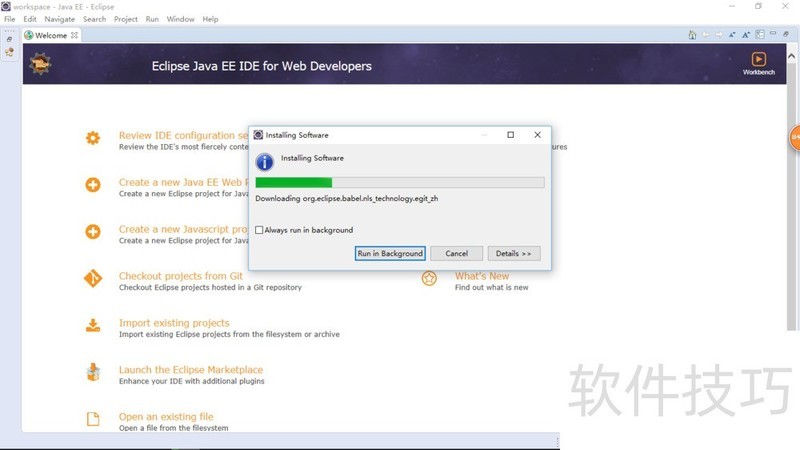
Task: Click the orange badge at right screen edge
Action: (x=795, y=138)
